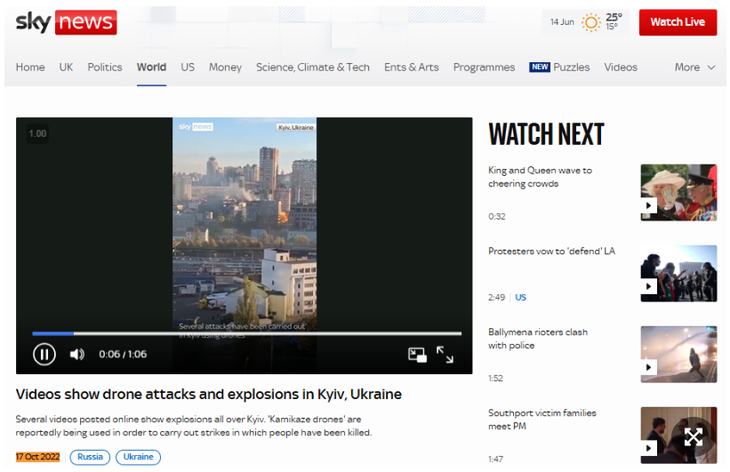Select the Russia topic tag
The image size is (730, 472).
coord(90,457)
